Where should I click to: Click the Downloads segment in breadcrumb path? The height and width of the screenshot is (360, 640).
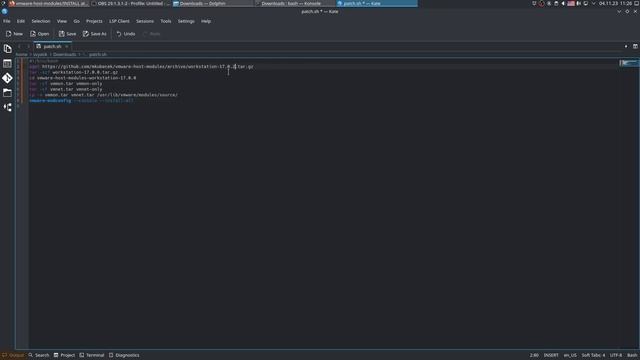[x=64, y=54]
